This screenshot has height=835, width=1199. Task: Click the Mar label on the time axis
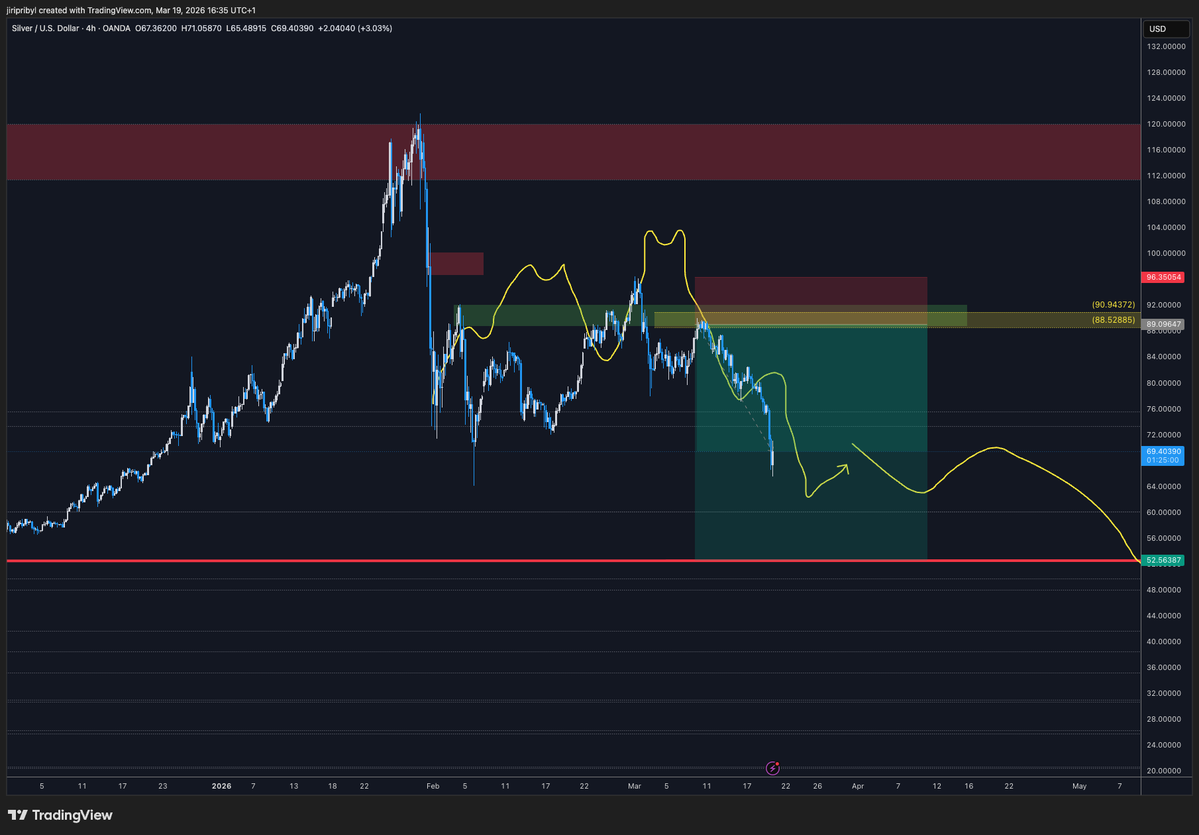pos(634,786)
